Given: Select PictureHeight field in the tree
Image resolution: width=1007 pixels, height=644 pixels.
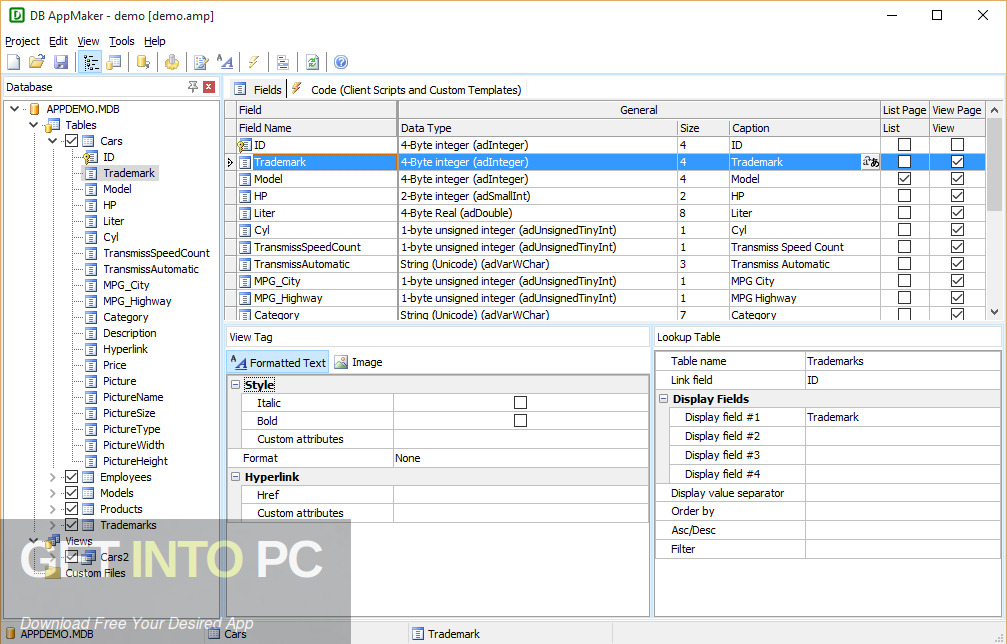Looking at the screenshot, I should point(135,461).
